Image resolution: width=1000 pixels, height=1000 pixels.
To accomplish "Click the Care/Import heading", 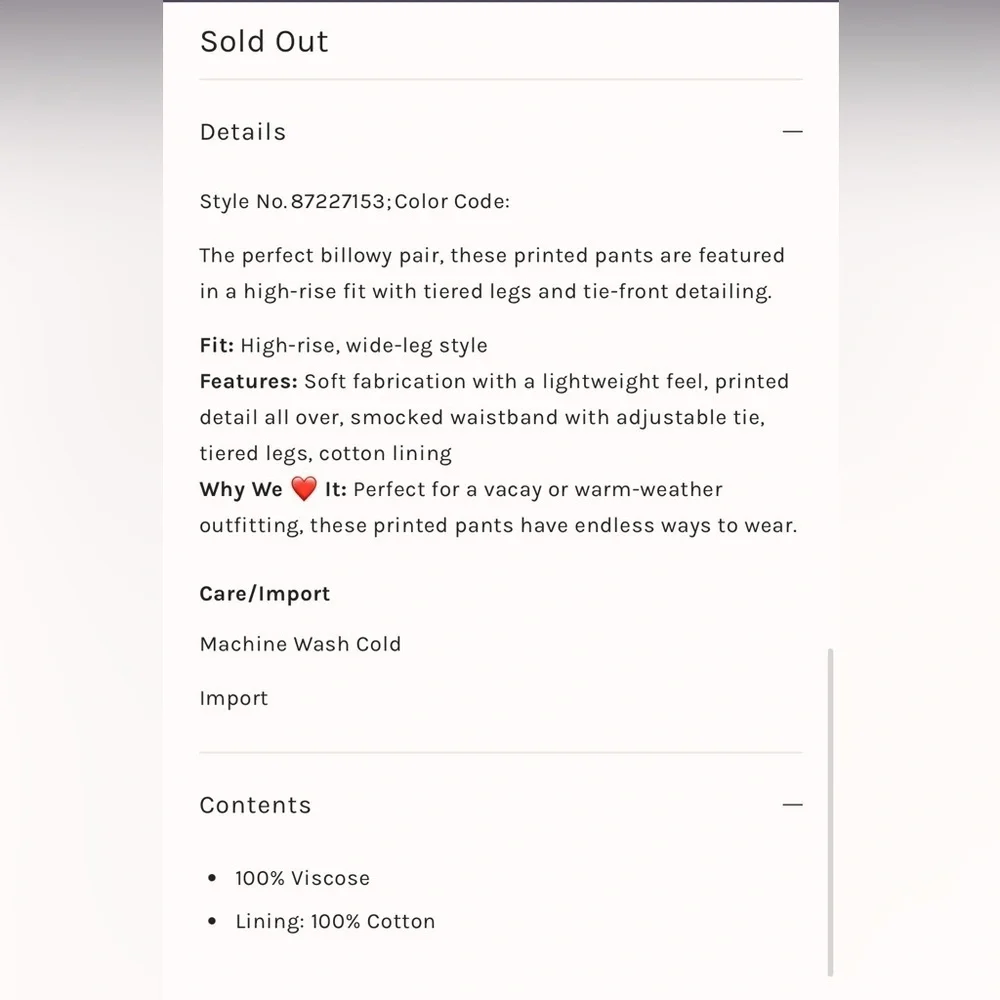I will 265,594.
